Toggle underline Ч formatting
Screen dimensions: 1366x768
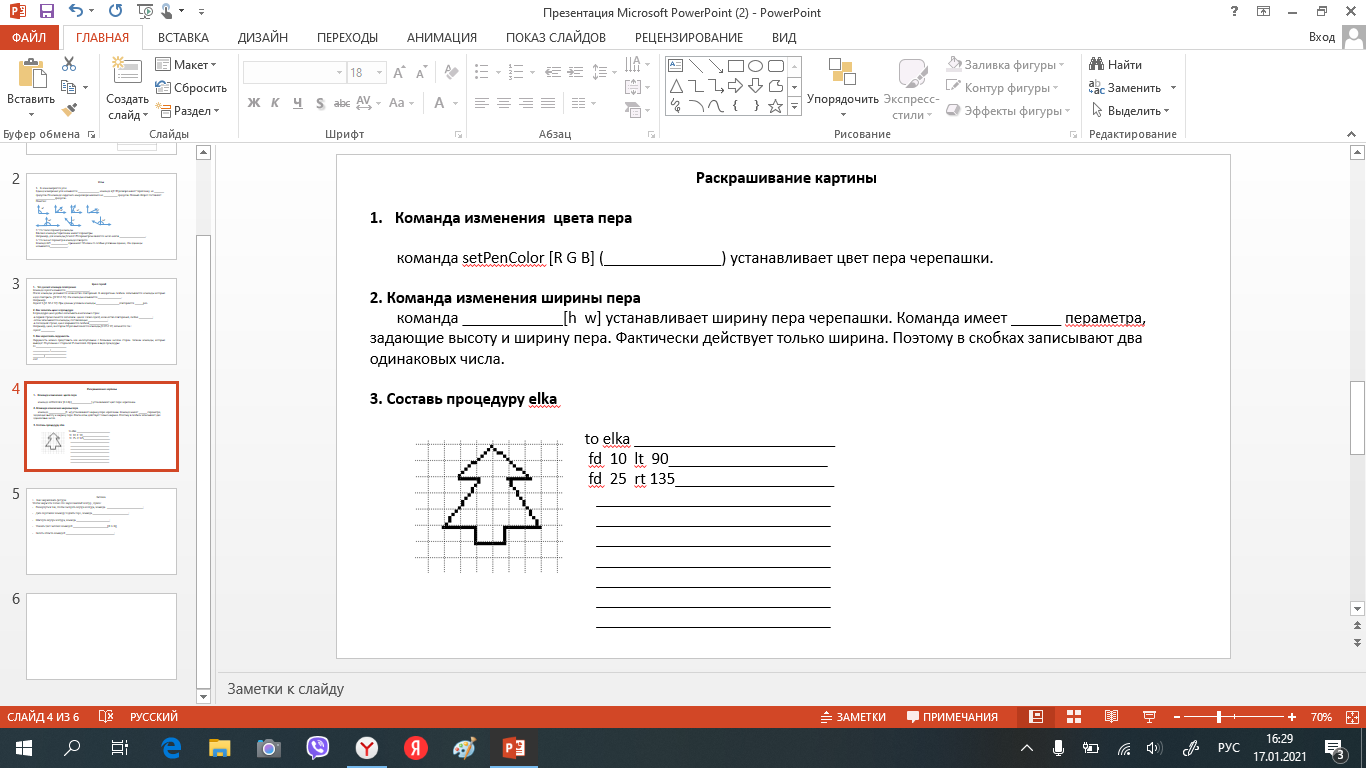[297, 103]
